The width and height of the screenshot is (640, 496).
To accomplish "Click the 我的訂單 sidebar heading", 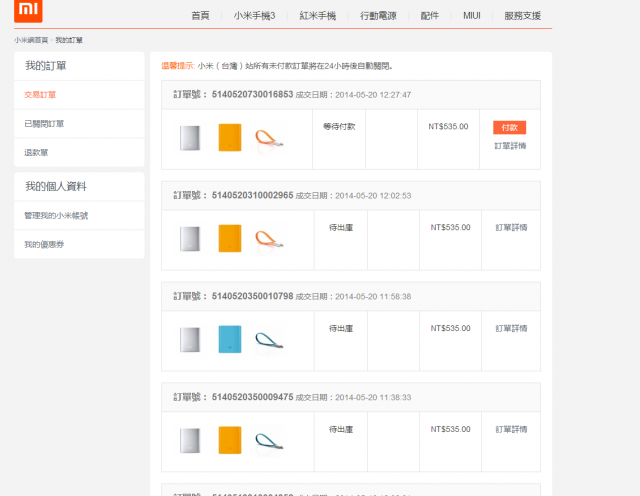I will click(46, 66).
